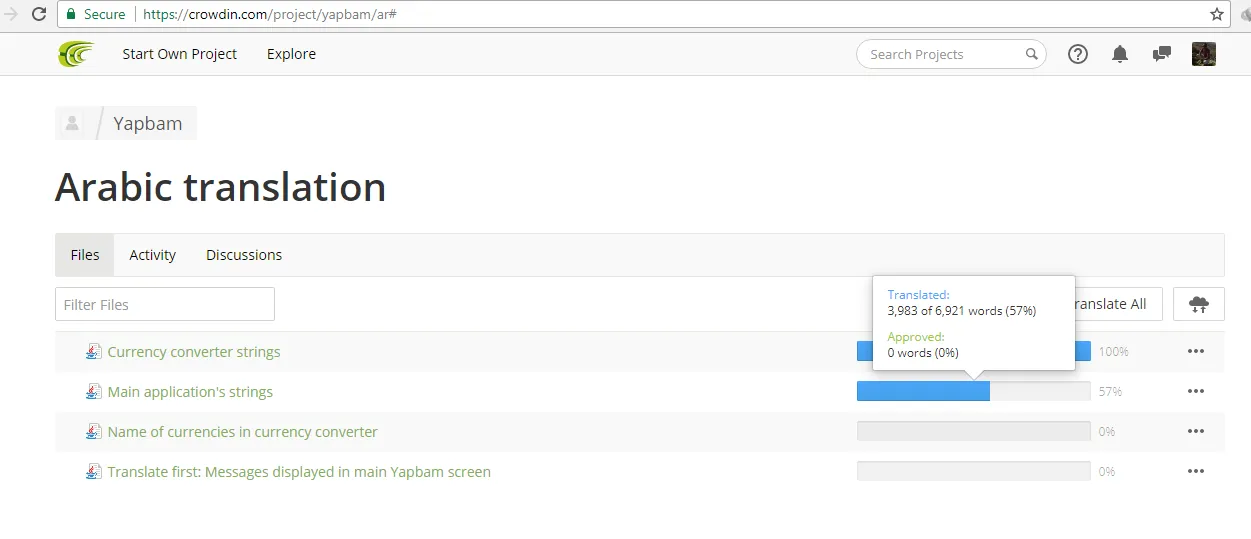1251x539 pixels.
Task: Click the 'Translated:' label in tooltip
Action: pos(918,295)
